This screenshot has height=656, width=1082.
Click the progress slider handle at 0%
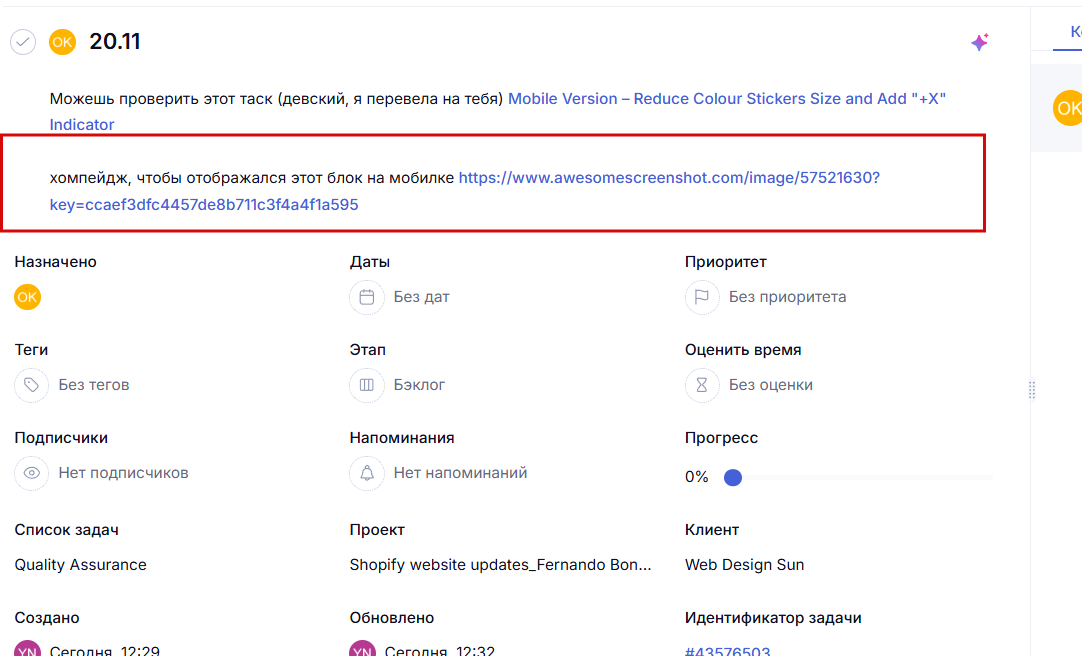[x=733, y=478]
